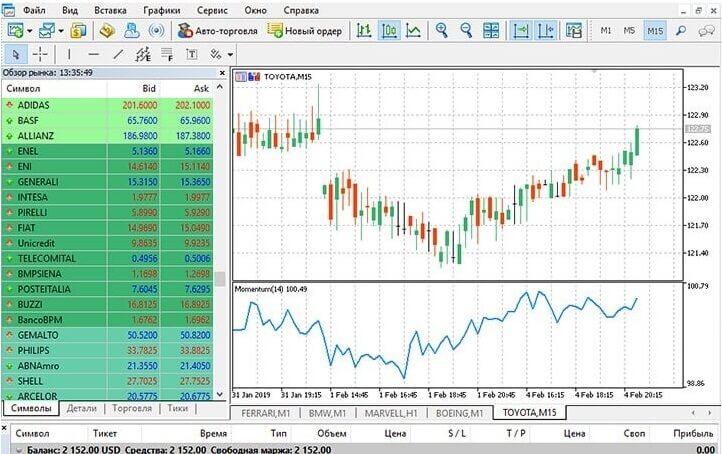Screen dimensions: 722x454
Task: Open the Navigator person icon
Action: tap(132, 31)
